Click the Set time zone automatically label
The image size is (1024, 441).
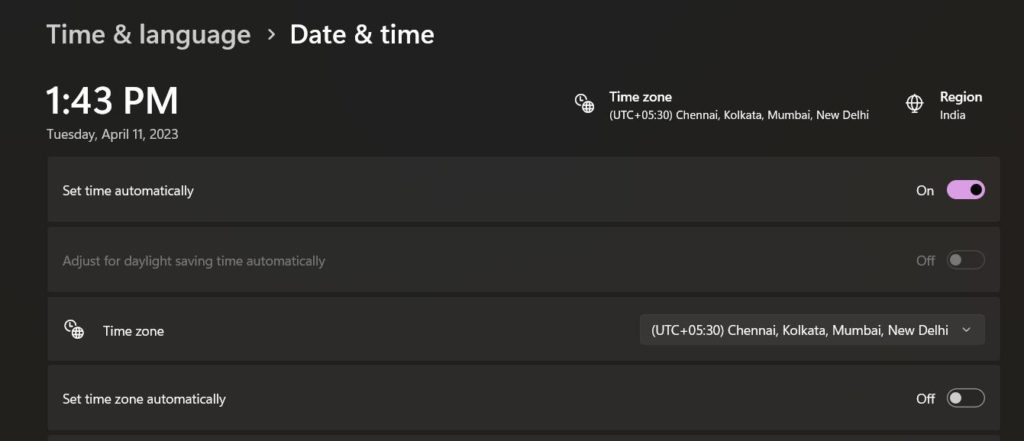pos(144,399)
